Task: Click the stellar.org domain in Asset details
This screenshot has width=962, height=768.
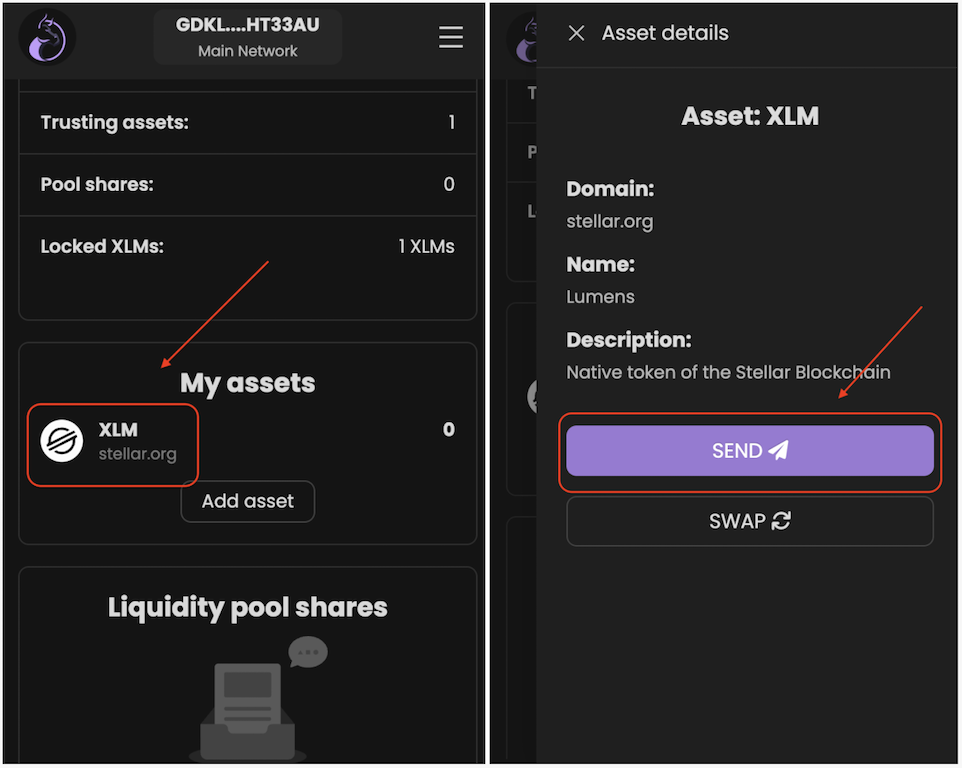Action: coord(610,221)
